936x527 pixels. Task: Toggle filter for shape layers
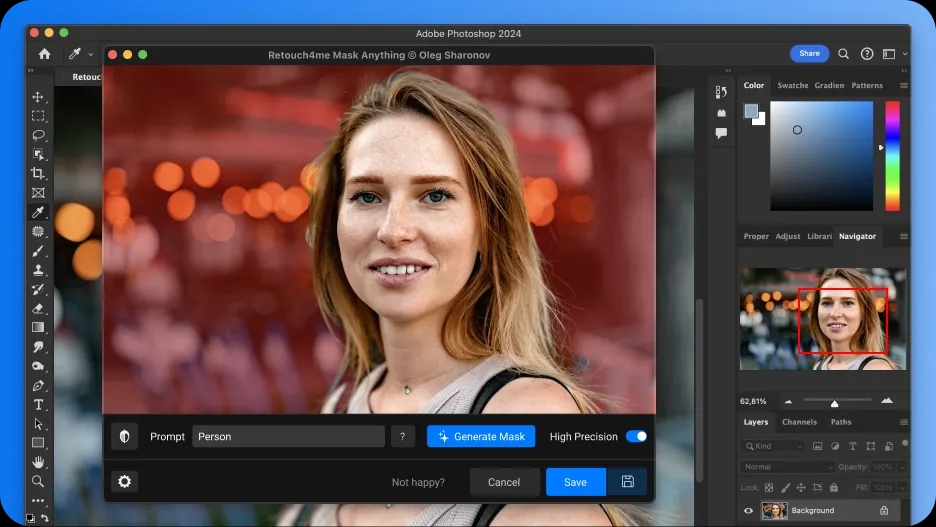870,446
